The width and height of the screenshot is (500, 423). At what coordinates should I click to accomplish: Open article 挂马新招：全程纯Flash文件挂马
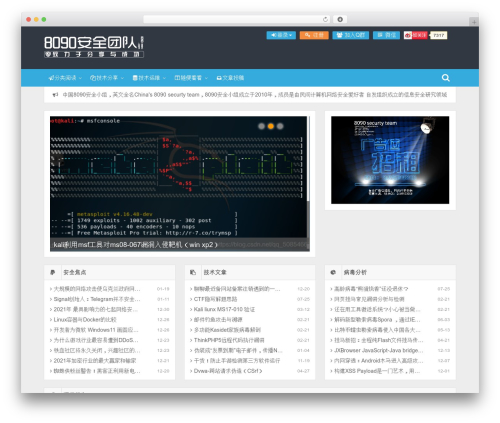pyautogui.click(x=379, y=340)
